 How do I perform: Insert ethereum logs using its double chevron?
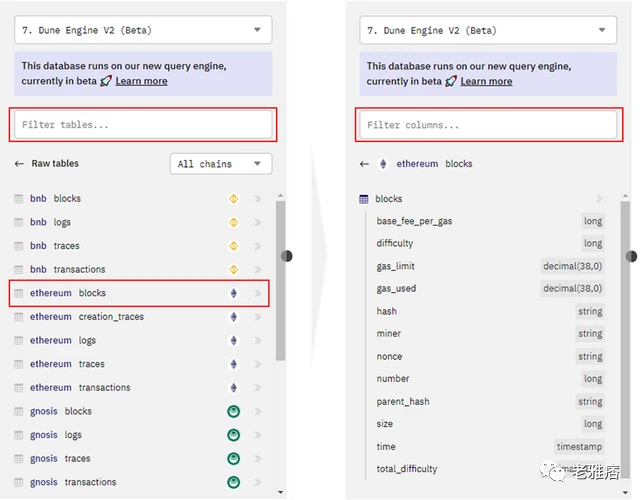click(258, 340)
